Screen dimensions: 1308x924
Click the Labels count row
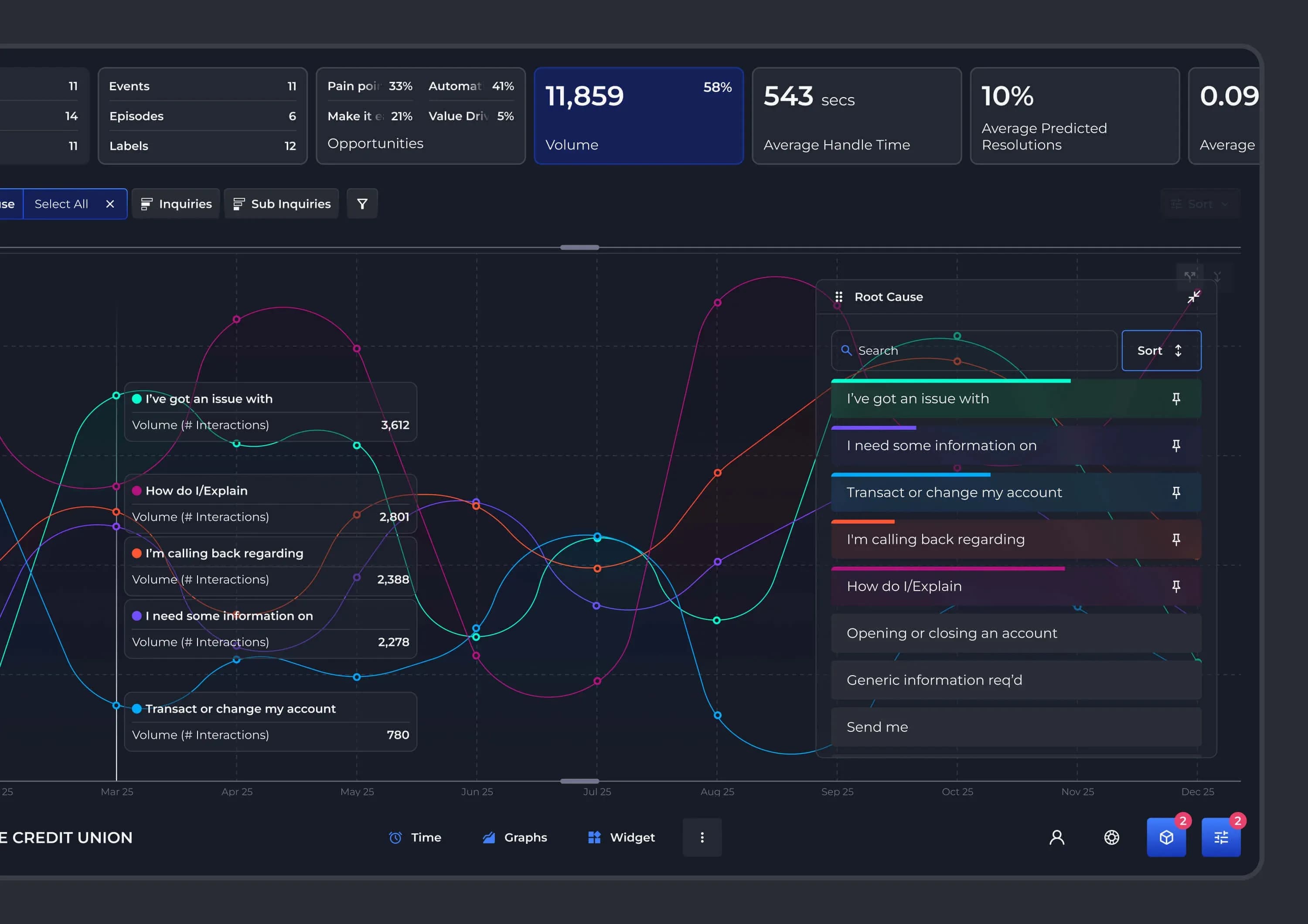click(x=203, y=146)
